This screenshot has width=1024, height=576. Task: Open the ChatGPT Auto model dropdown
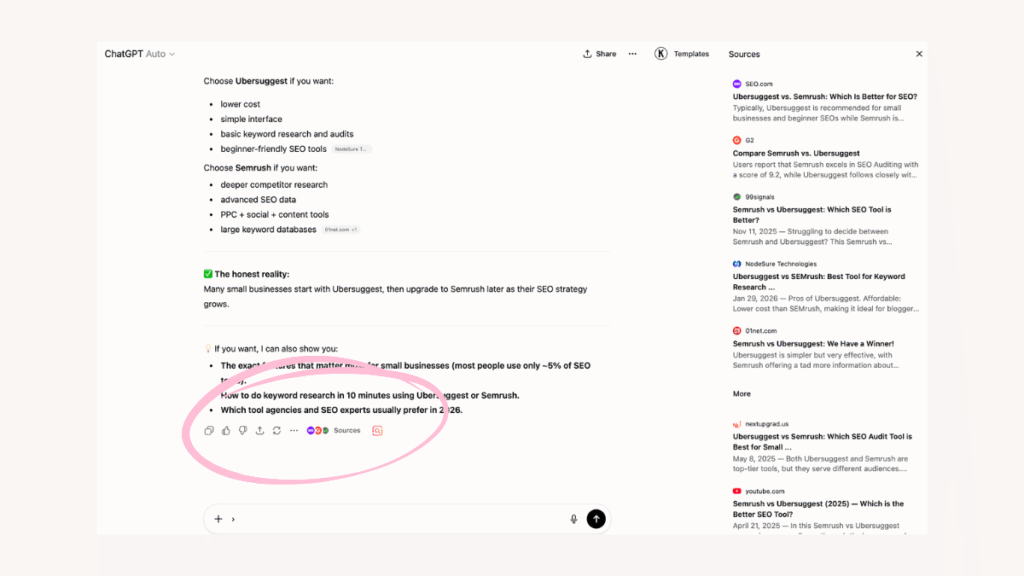(139, 53)
